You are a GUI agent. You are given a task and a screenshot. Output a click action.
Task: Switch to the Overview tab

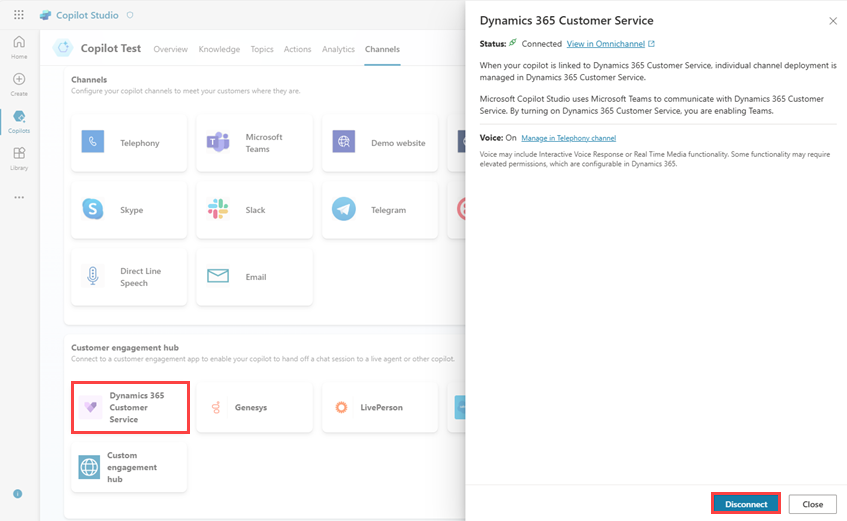[171, 49]
